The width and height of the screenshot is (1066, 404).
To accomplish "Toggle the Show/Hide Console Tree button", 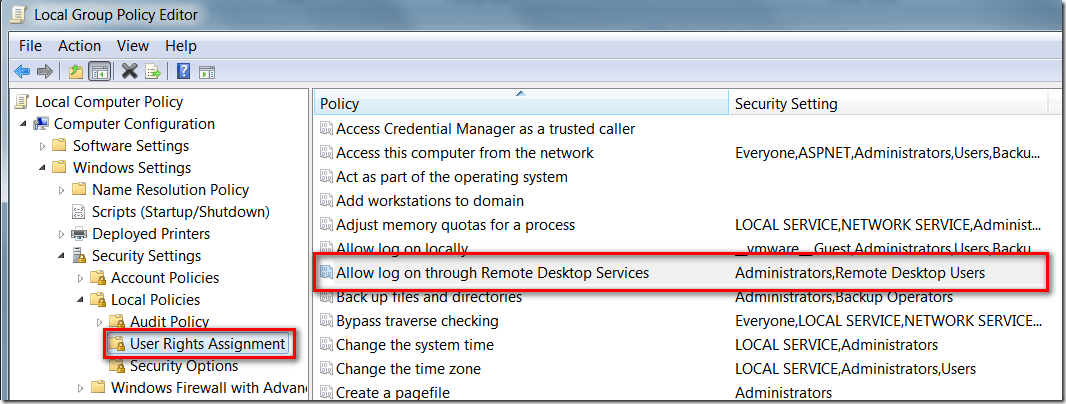I will point(99,71).
